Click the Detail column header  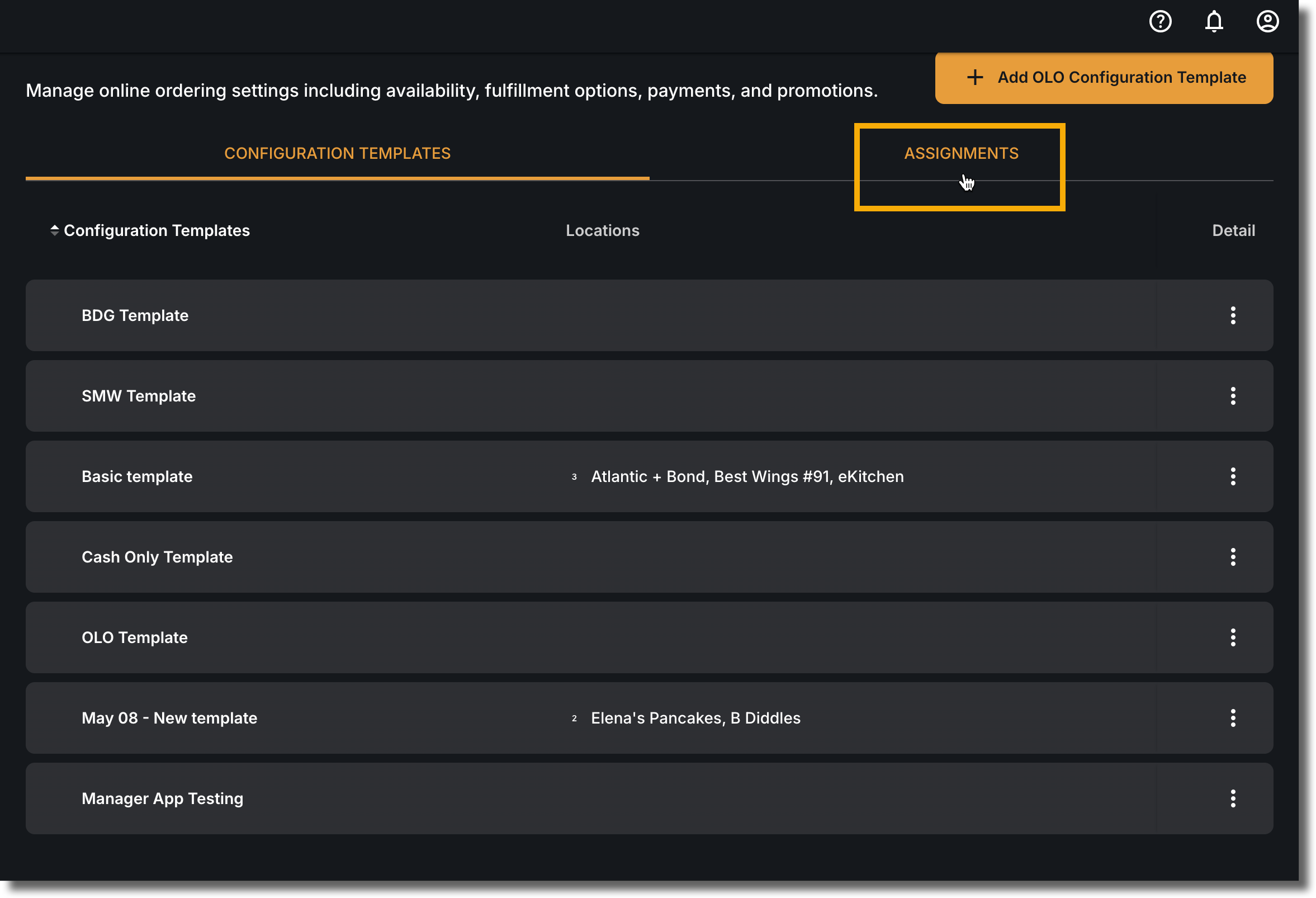(1233, 230)
